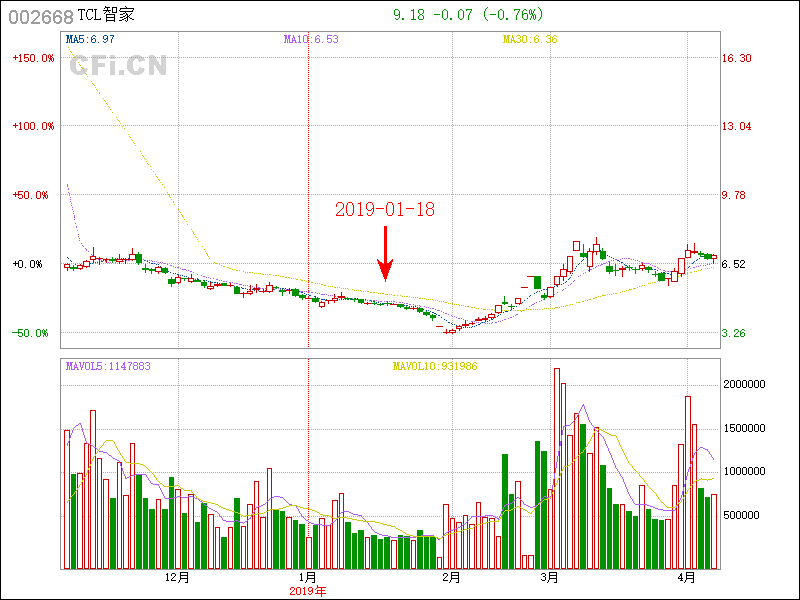Click the -50.0% percentage axis label
This screenshot has width=800, height=600.
coord(35,333)
